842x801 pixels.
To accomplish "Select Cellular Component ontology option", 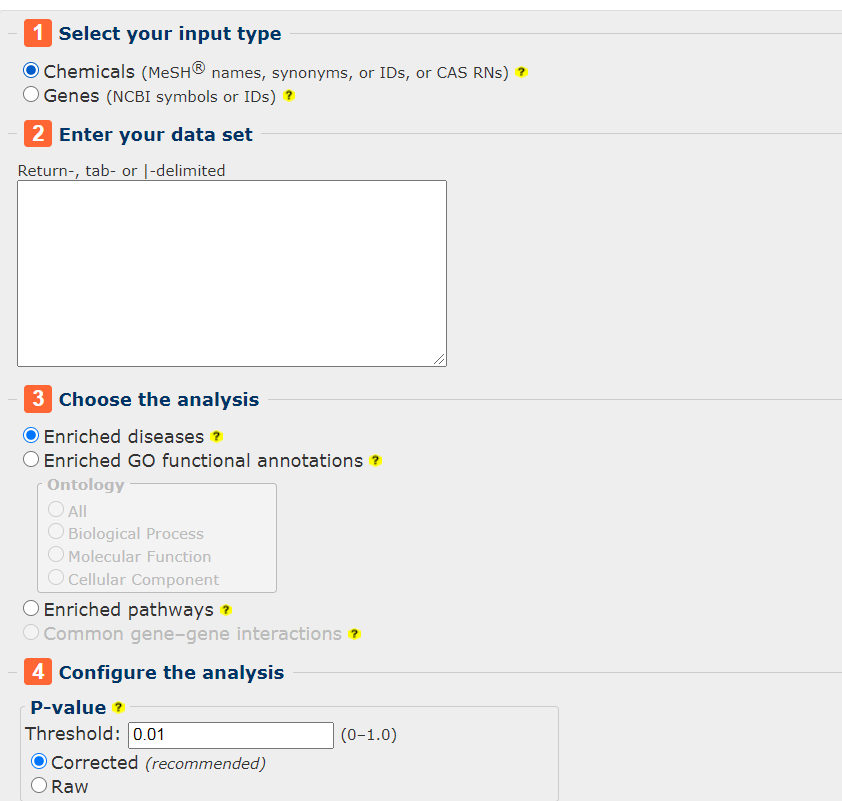I will click(x=56, y=578).
